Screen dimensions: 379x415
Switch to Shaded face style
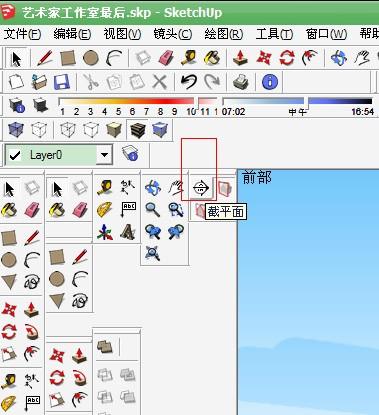click(114, 129)
